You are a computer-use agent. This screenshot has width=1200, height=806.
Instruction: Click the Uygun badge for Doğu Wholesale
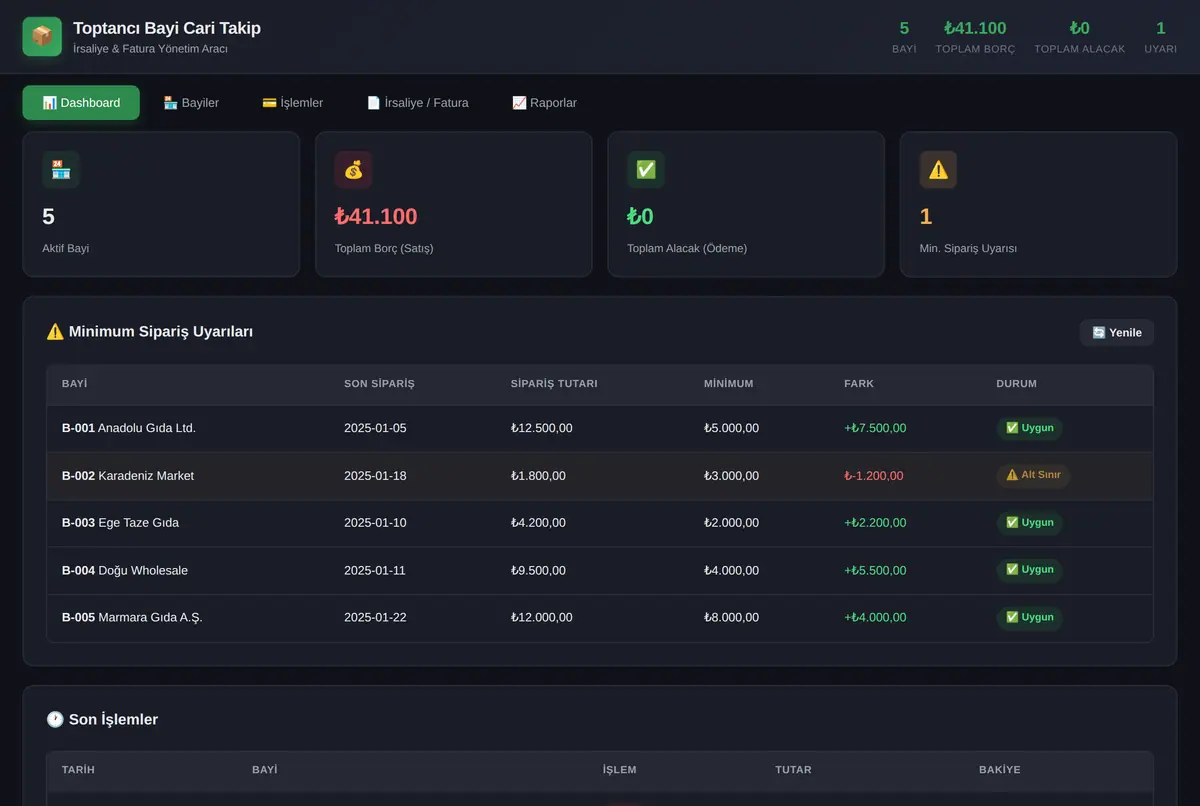(1029, 570)
